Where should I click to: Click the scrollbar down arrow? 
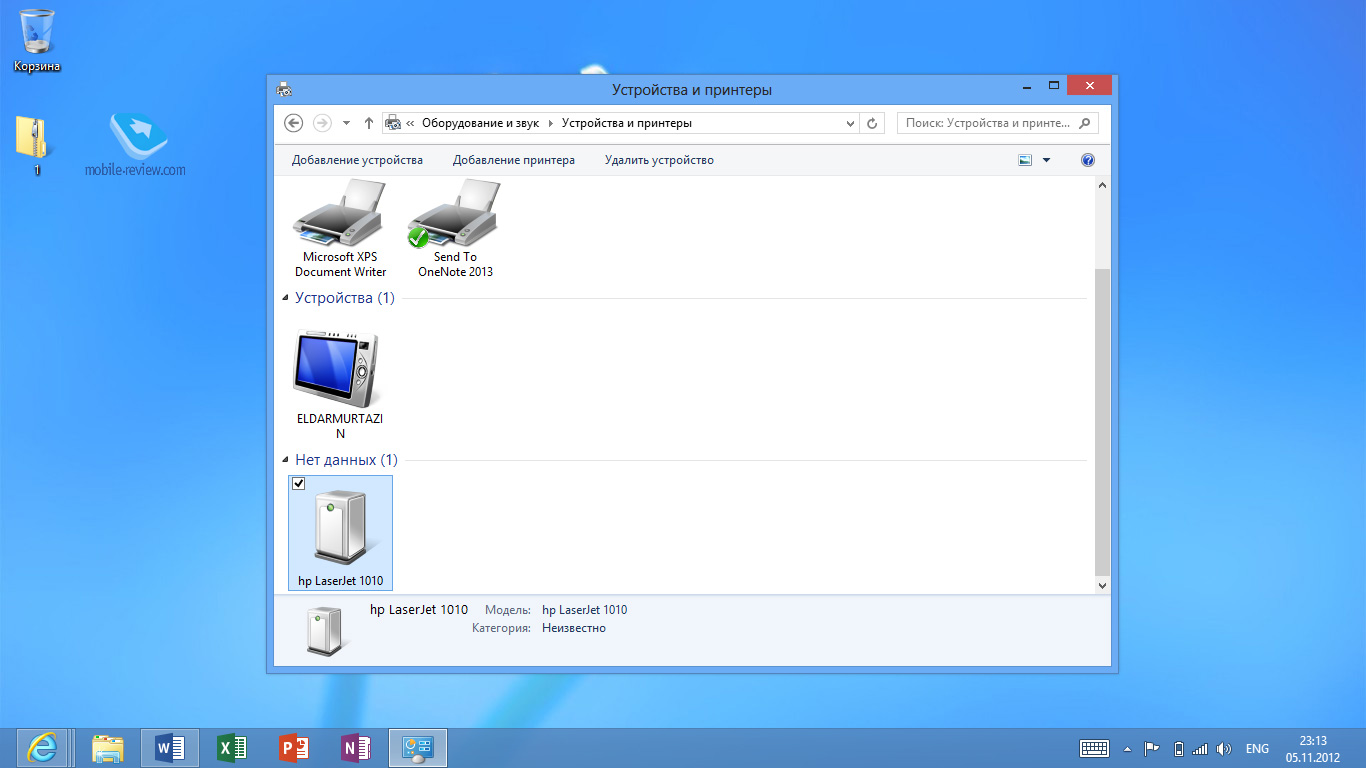click(1102, 585)
